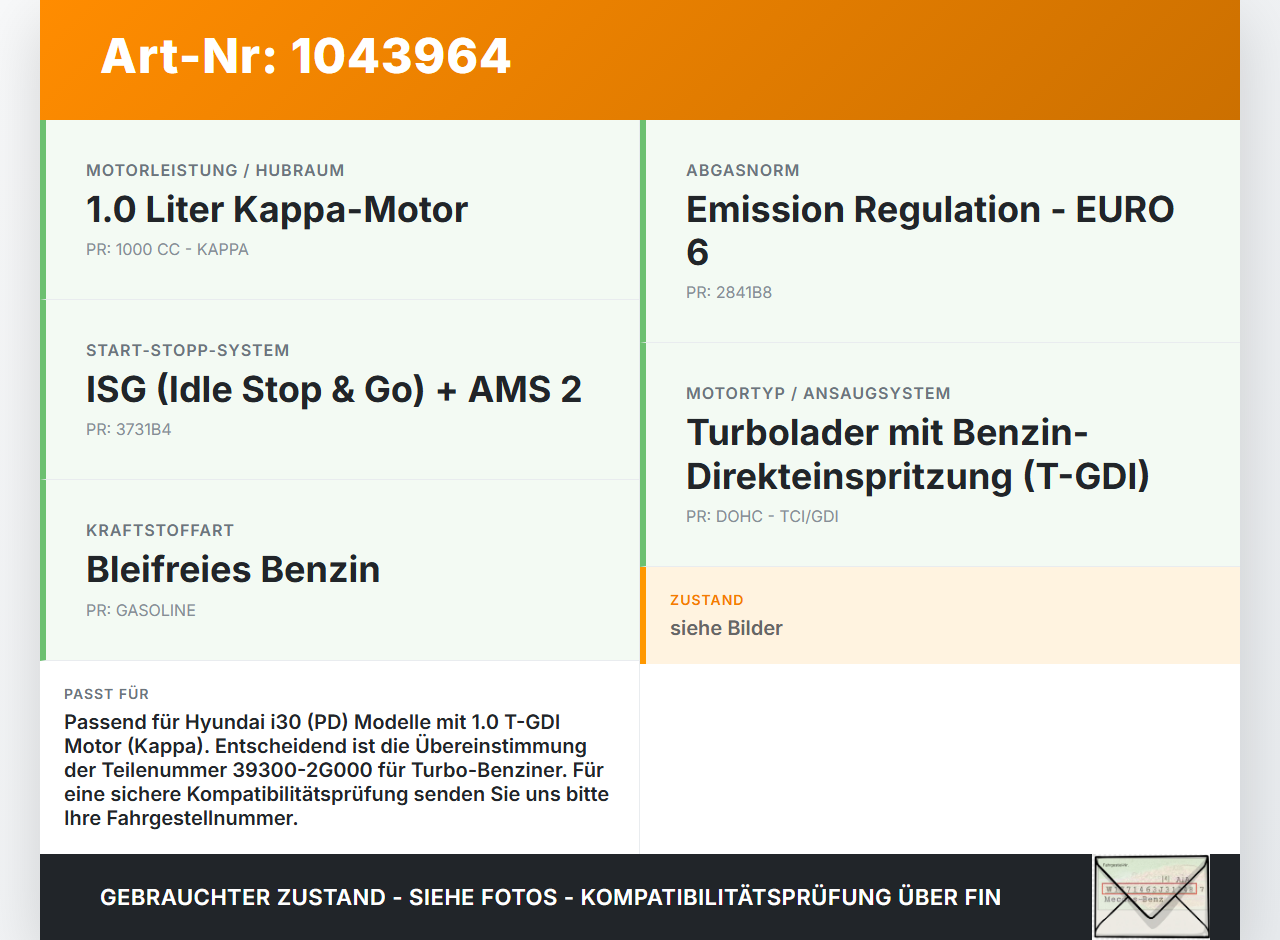The width and height of the screenshot is (1280, 940).
Task: Click the PASST FÜR label
Action: [107, 694]
